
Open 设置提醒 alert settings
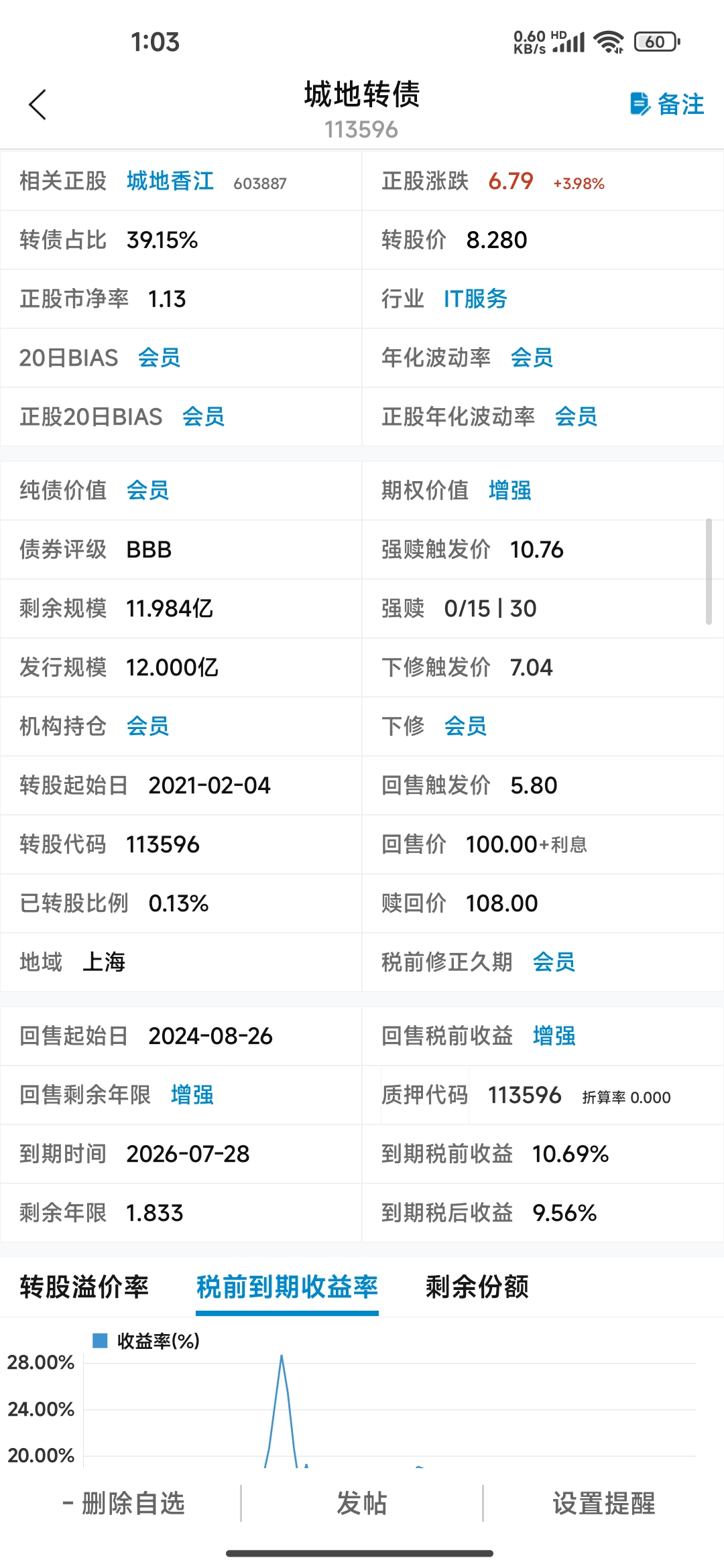(x=603, y=1503)
